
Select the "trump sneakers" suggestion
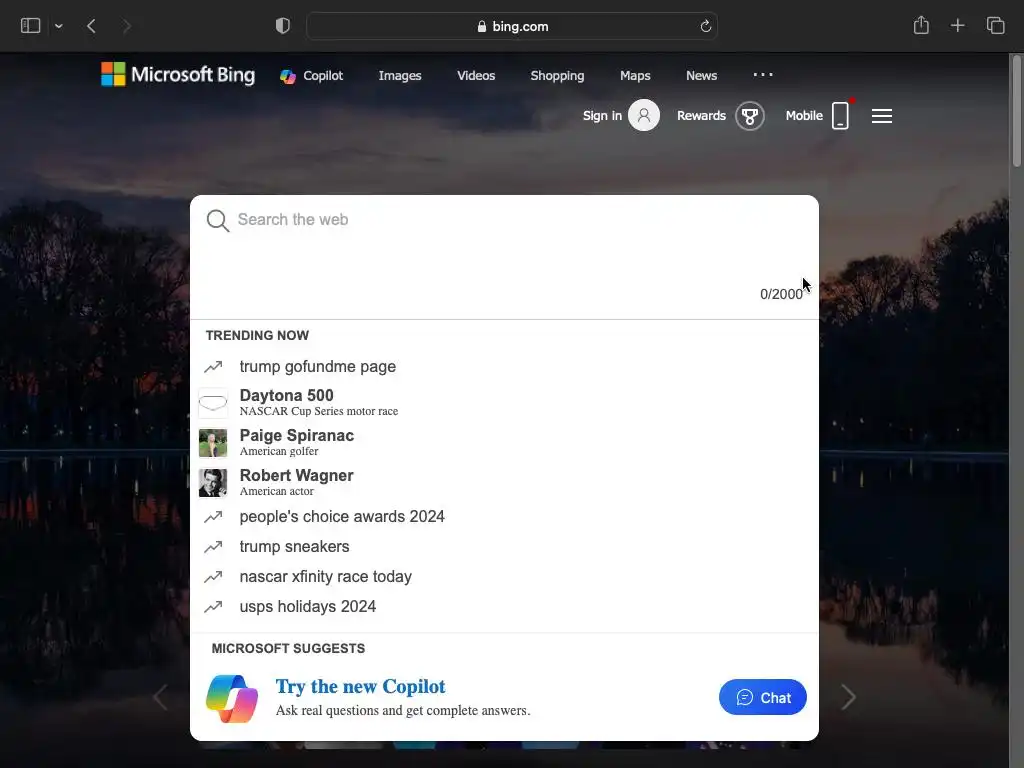pyautogui.click(x=295, y=547)
